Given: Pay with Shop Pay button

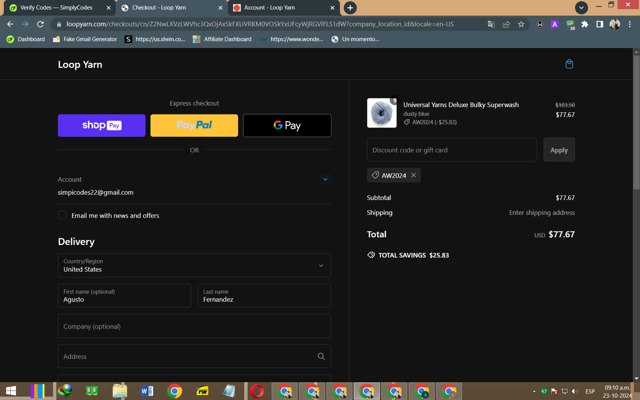Looking at the screenshot, I should click(x=102, y=125).
